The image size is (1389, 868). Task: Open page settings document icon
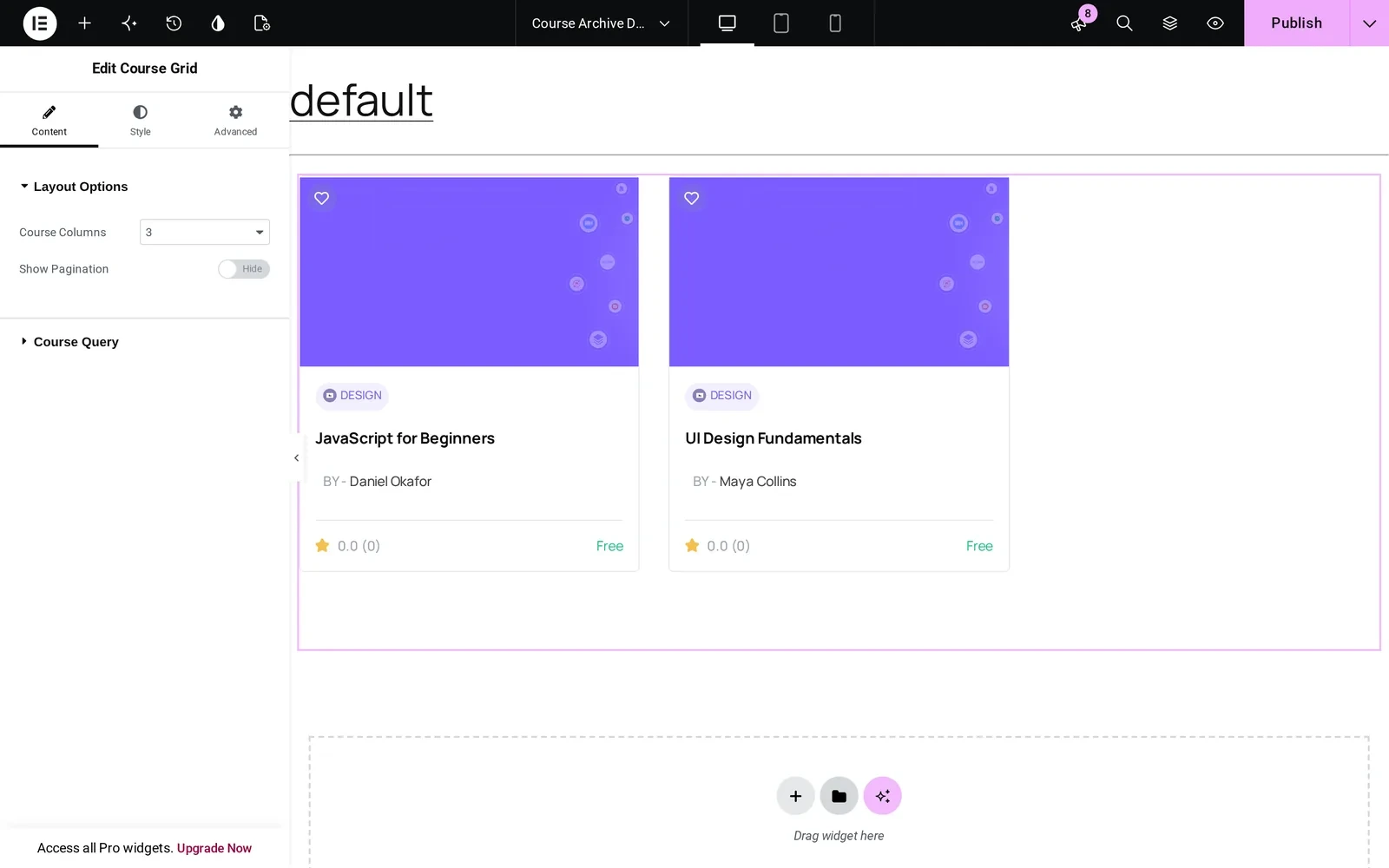coord(262,23)
